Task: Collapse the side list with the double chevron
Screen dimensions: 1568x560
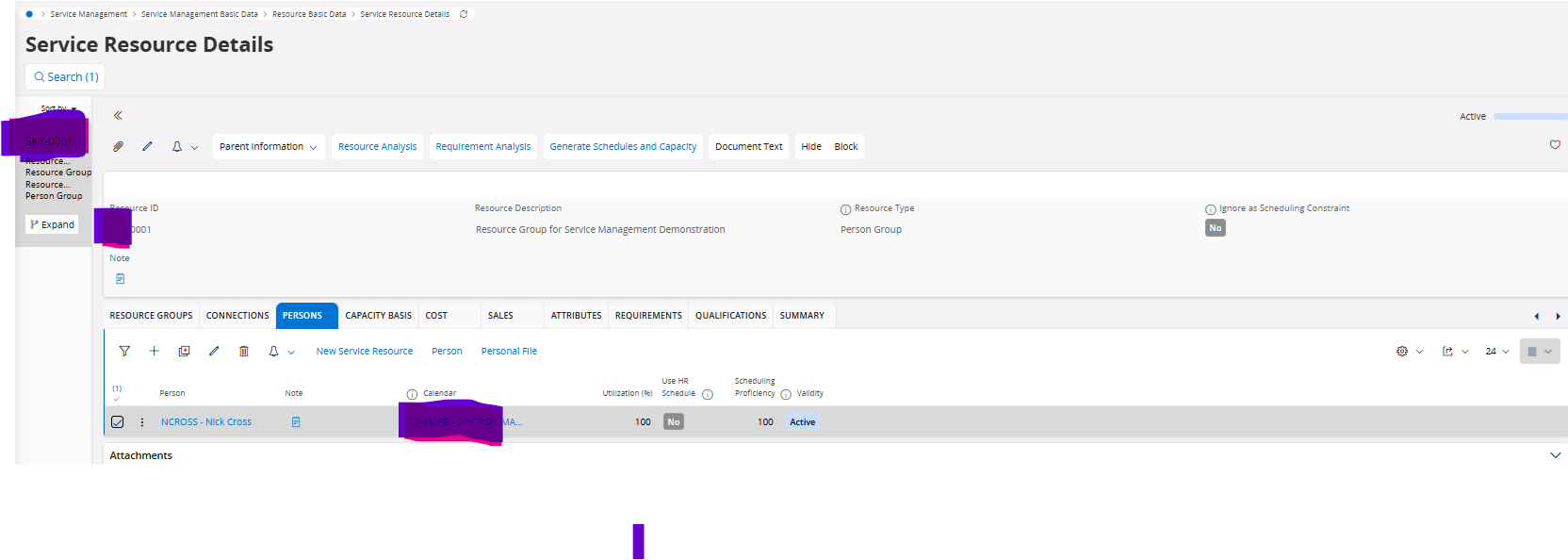Action: tap(118, 116)
